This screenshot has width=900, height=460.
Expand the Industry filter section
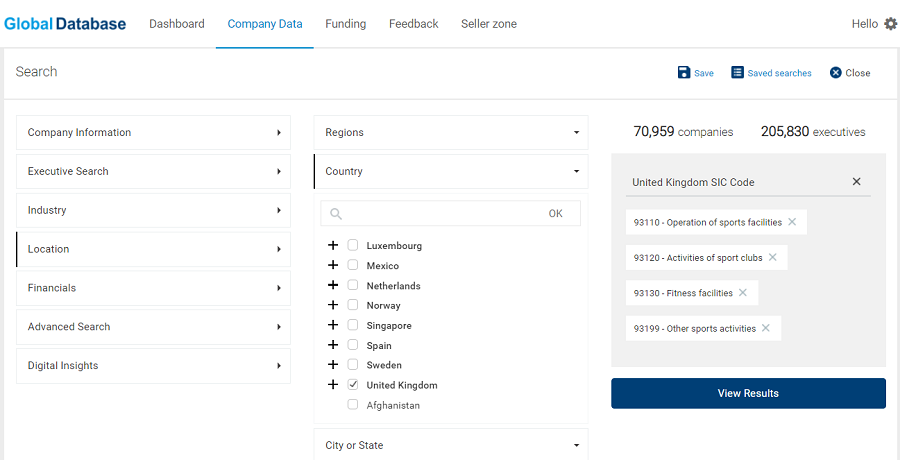[153, 210]
